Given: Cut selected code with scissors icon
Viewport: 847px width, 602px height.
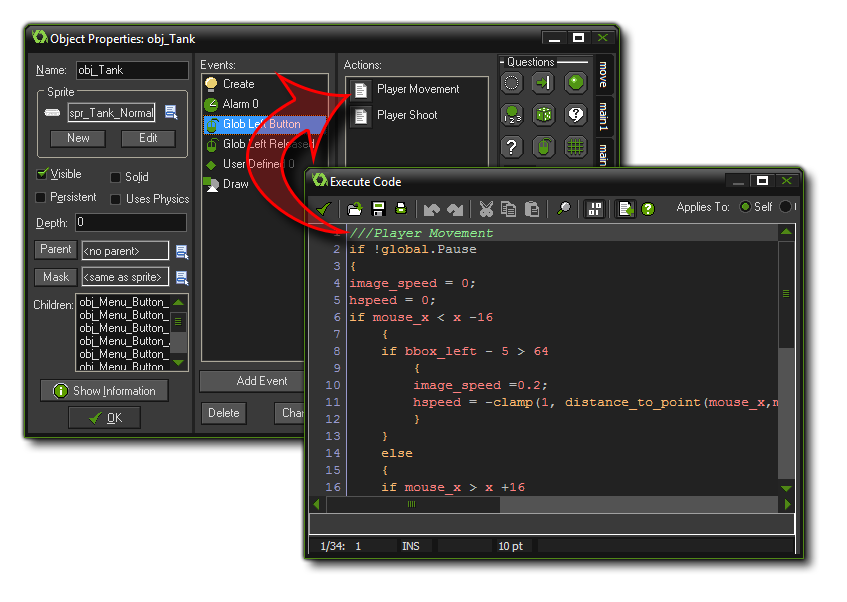Looking at the screenshot, I should 486,209.
